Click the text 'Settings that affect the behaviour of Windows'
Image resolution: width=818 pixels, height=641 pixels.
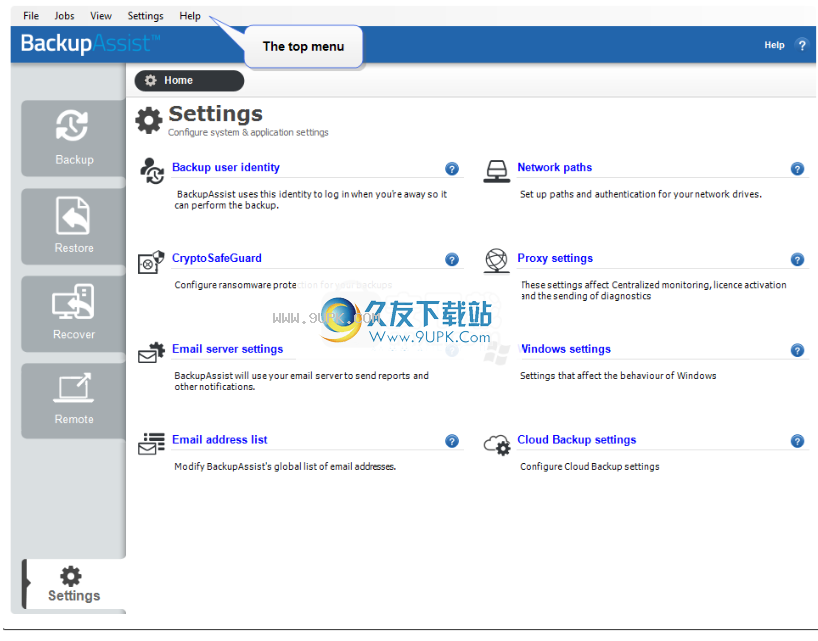pos(618,376)
